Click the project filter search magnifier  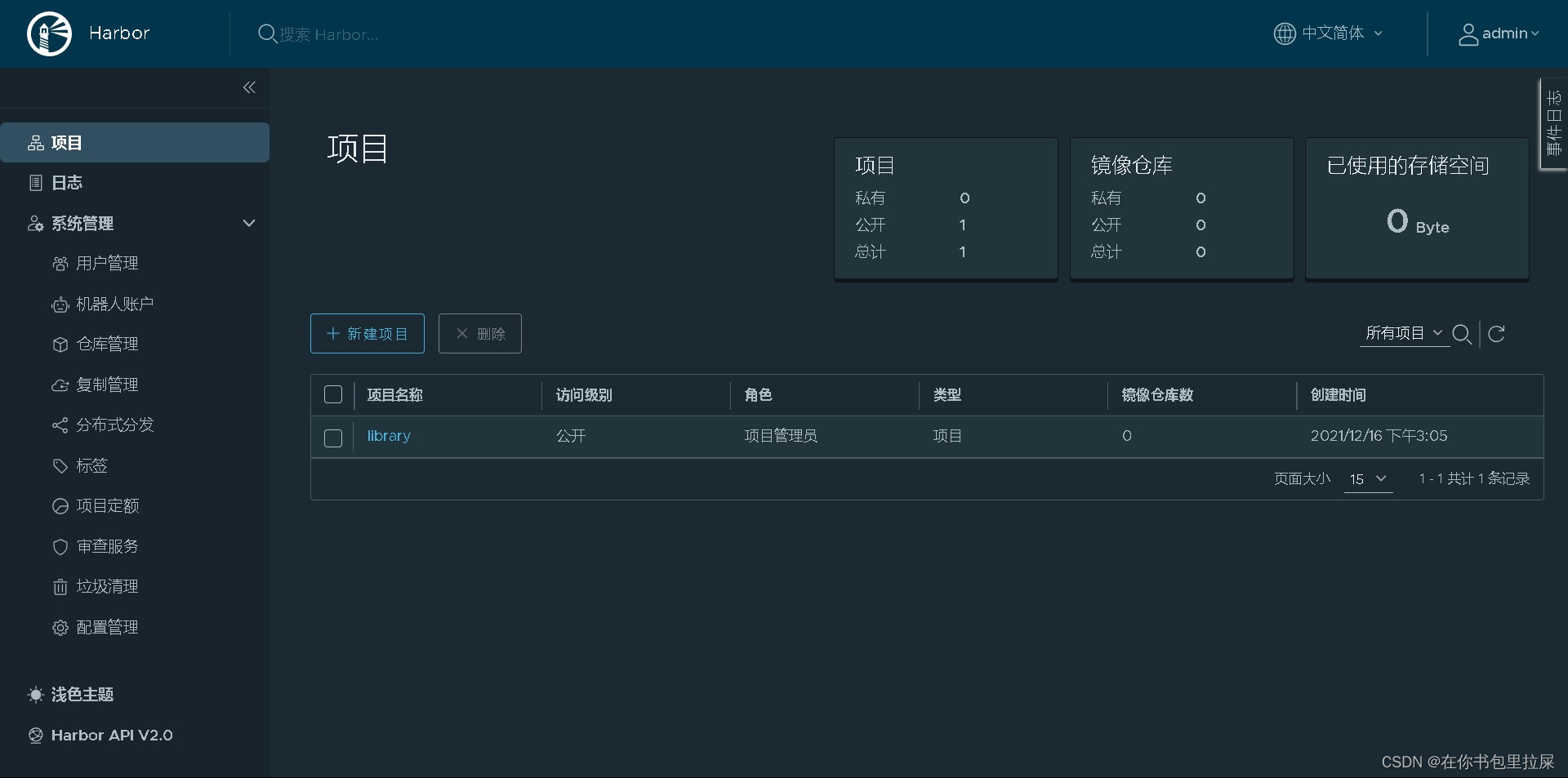[x=1463, y=334]
